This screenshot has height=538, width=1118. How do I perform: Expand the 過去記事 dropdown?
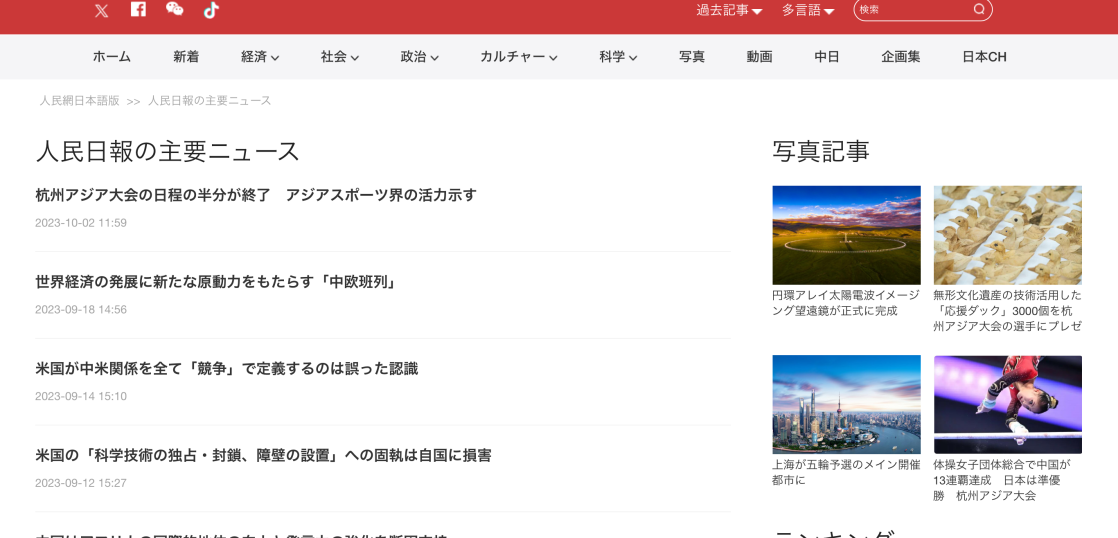tap(729, 10)
